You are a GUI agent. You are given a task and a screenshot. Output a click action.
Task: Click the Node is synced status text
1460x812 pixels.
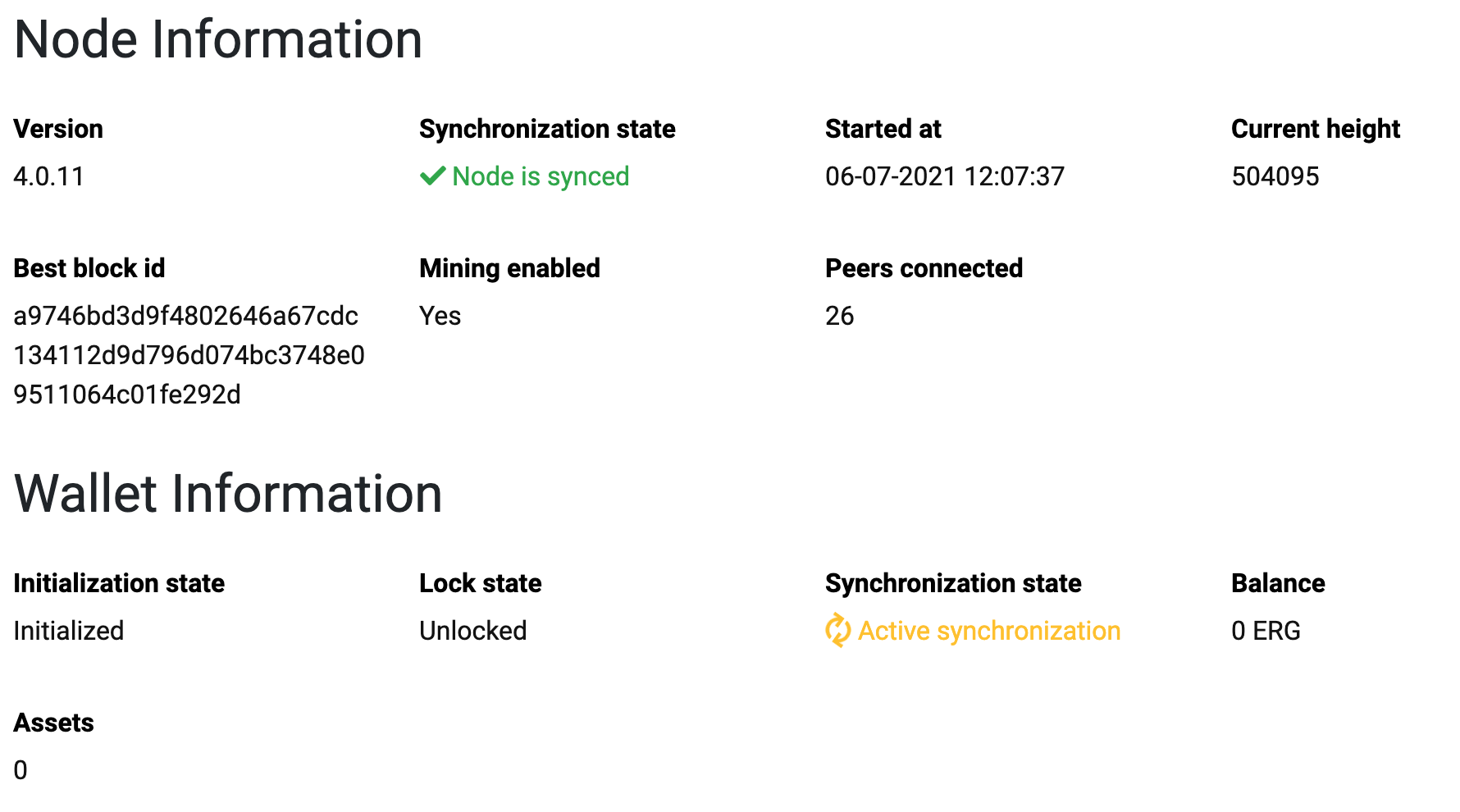click(x=541, y=176)
